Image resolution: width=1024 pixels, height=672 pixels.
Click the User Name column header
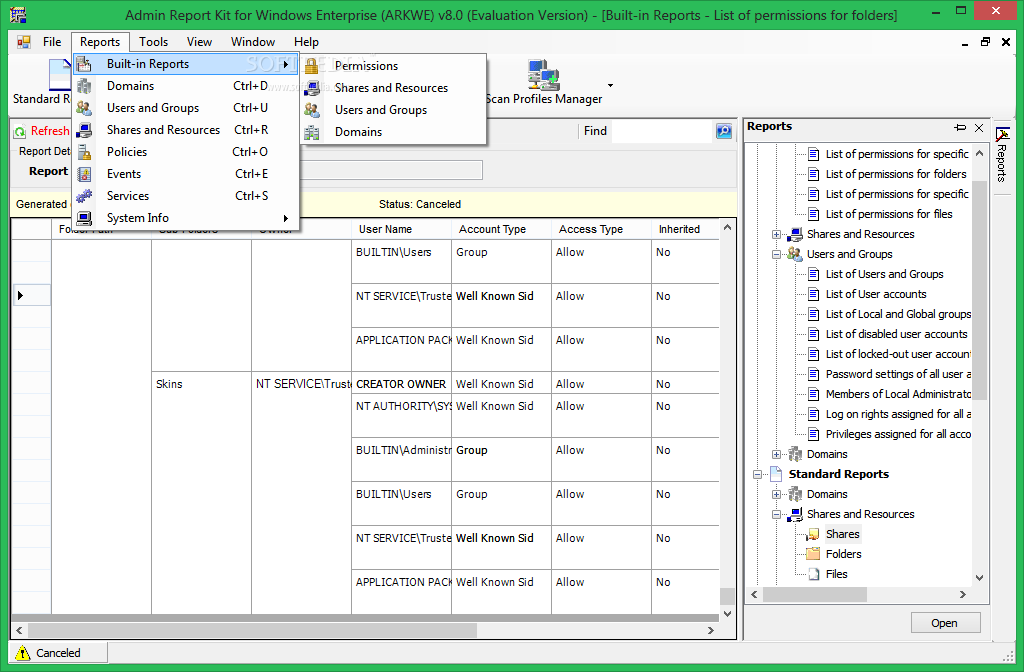click(x=401, y=229)
